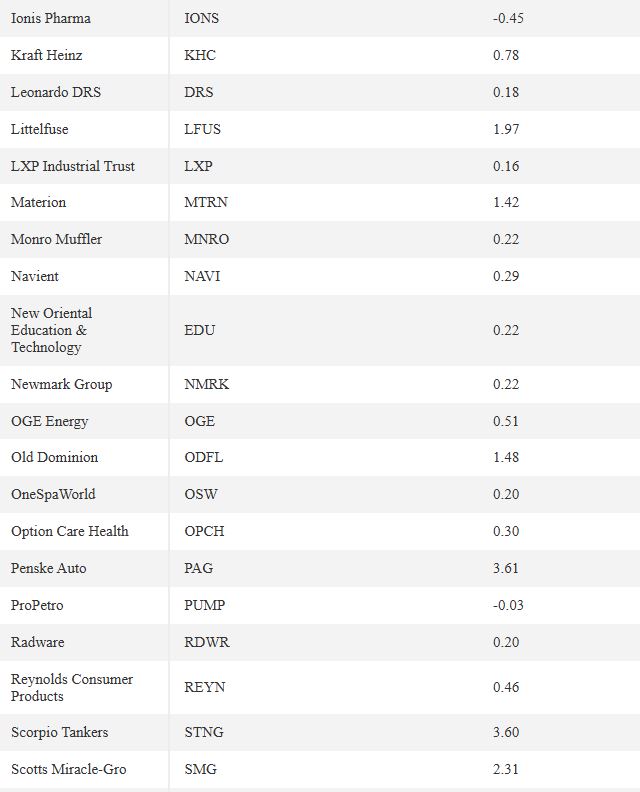
Task: Click the Ionis Pharma company name
Action: click(51, 18)
